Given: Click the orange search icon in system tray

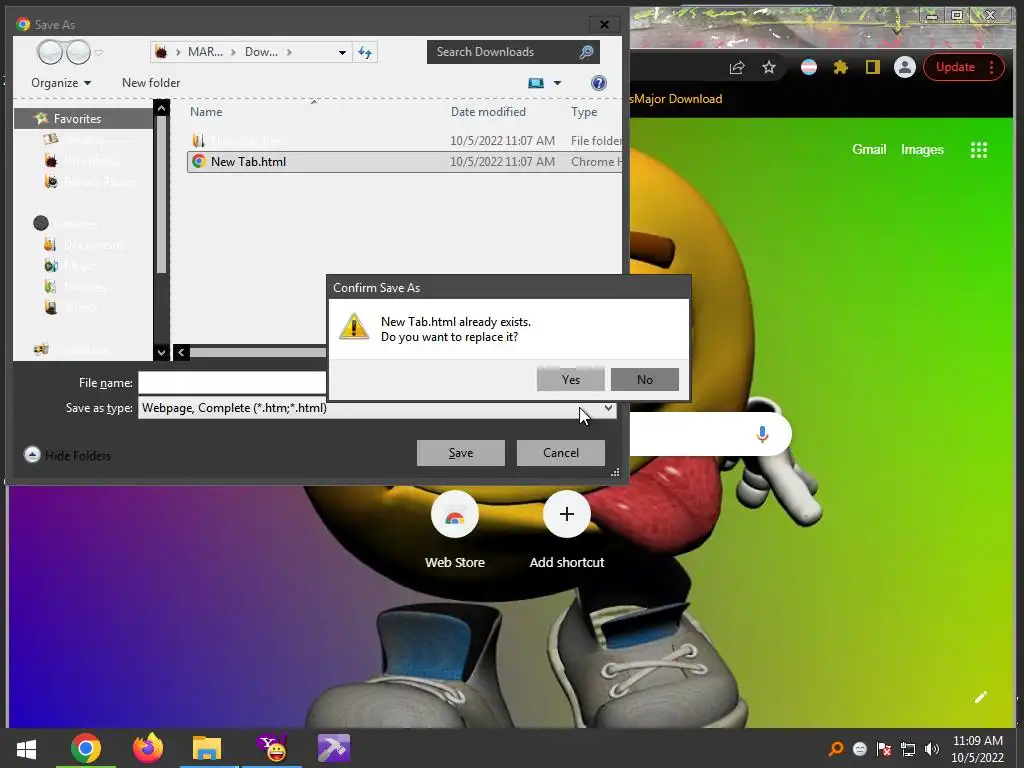Looking at the screenshot, I should [x=836, y=749].
